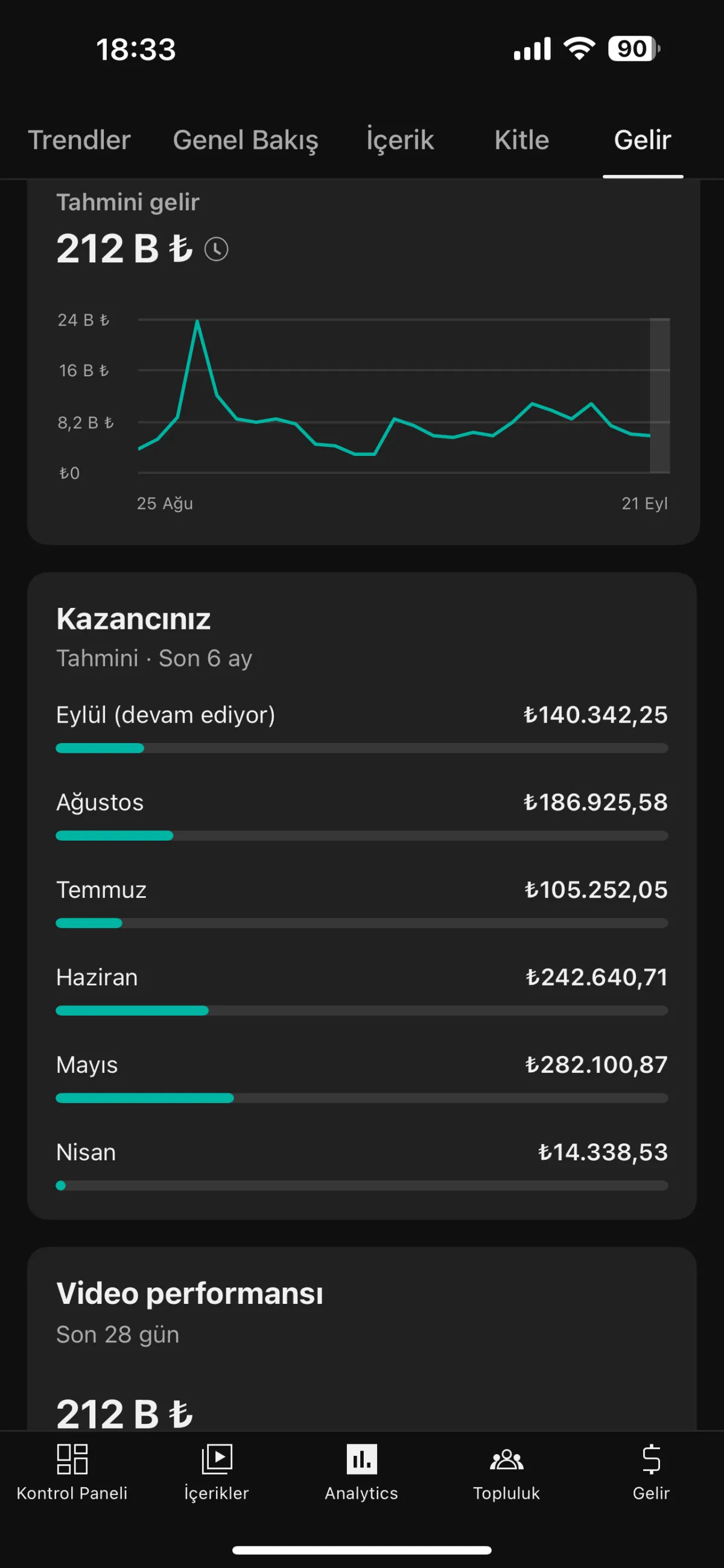The height and width of the screenshot is (1568, 724).
Task: Tap the Ağustos earnings amount ₺186.925,58
Action: pyautogui.click(x=595, y=802)
